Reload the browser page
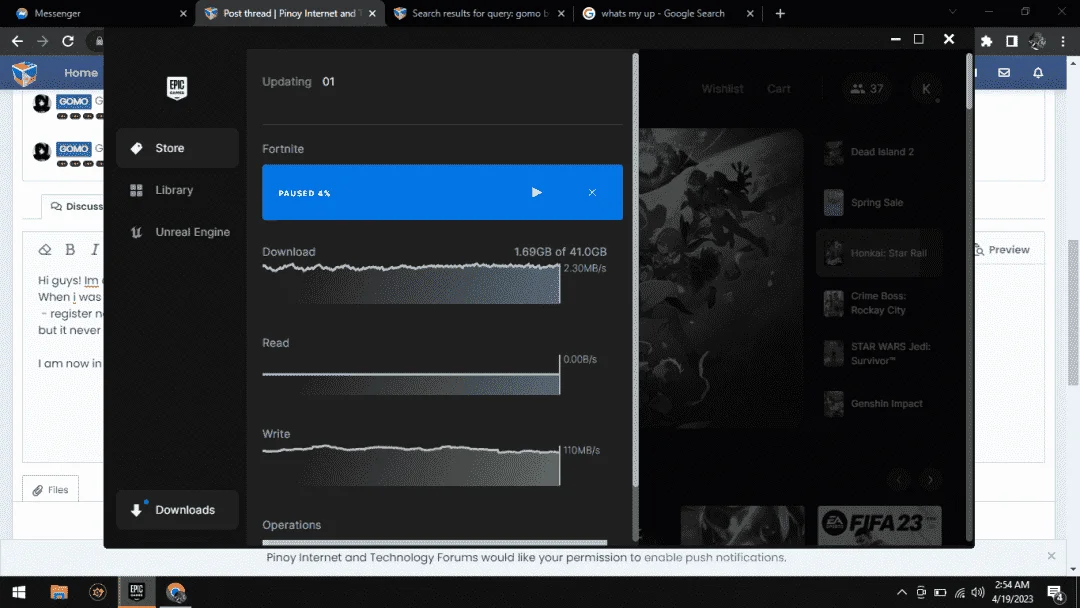Screen dimensions: 1080x608 [x=68, y=41]
